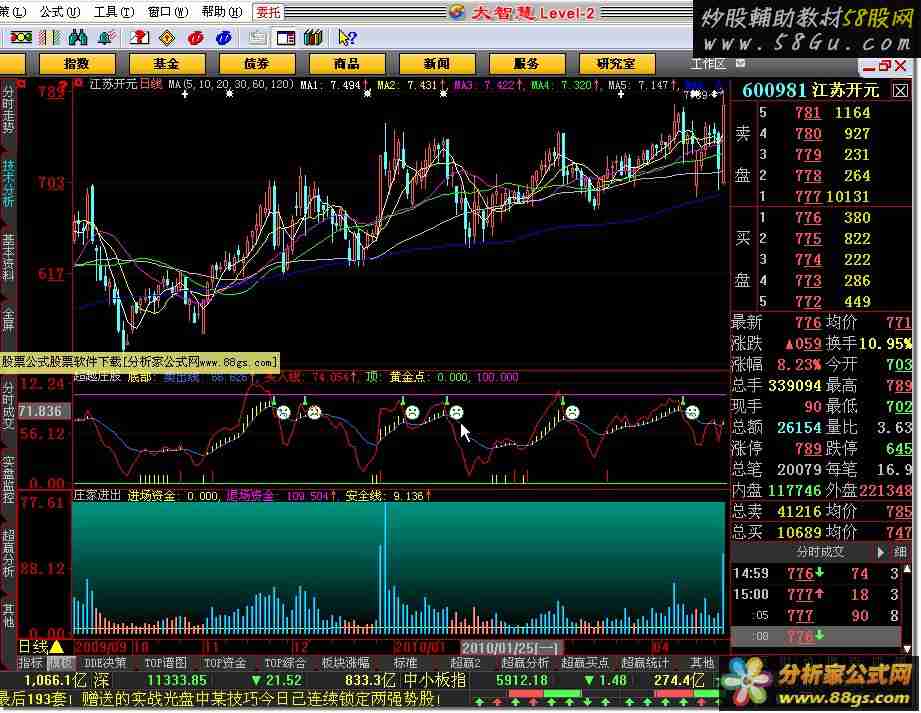Click the yellow diamond road-sign icon
Viewport: 921px width, 713px height.
[x=167, y=38]
